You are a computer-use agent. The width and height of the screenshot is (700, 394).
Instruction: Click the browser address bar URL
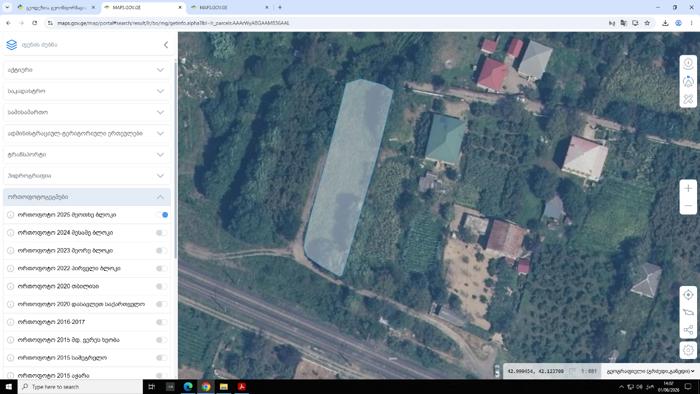pyautogui.click(x=174, y=23)
